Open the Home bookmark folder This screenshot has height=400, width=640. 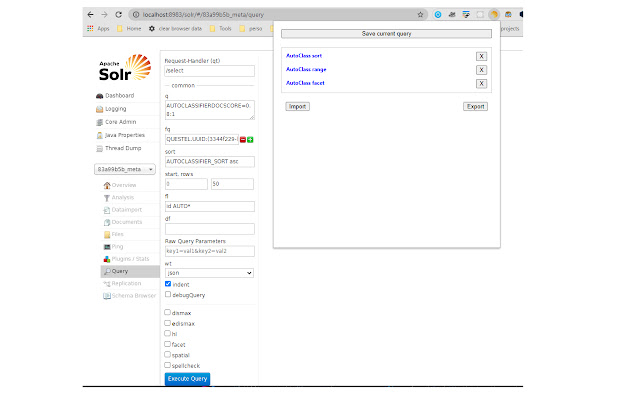(x=129, y=29)
